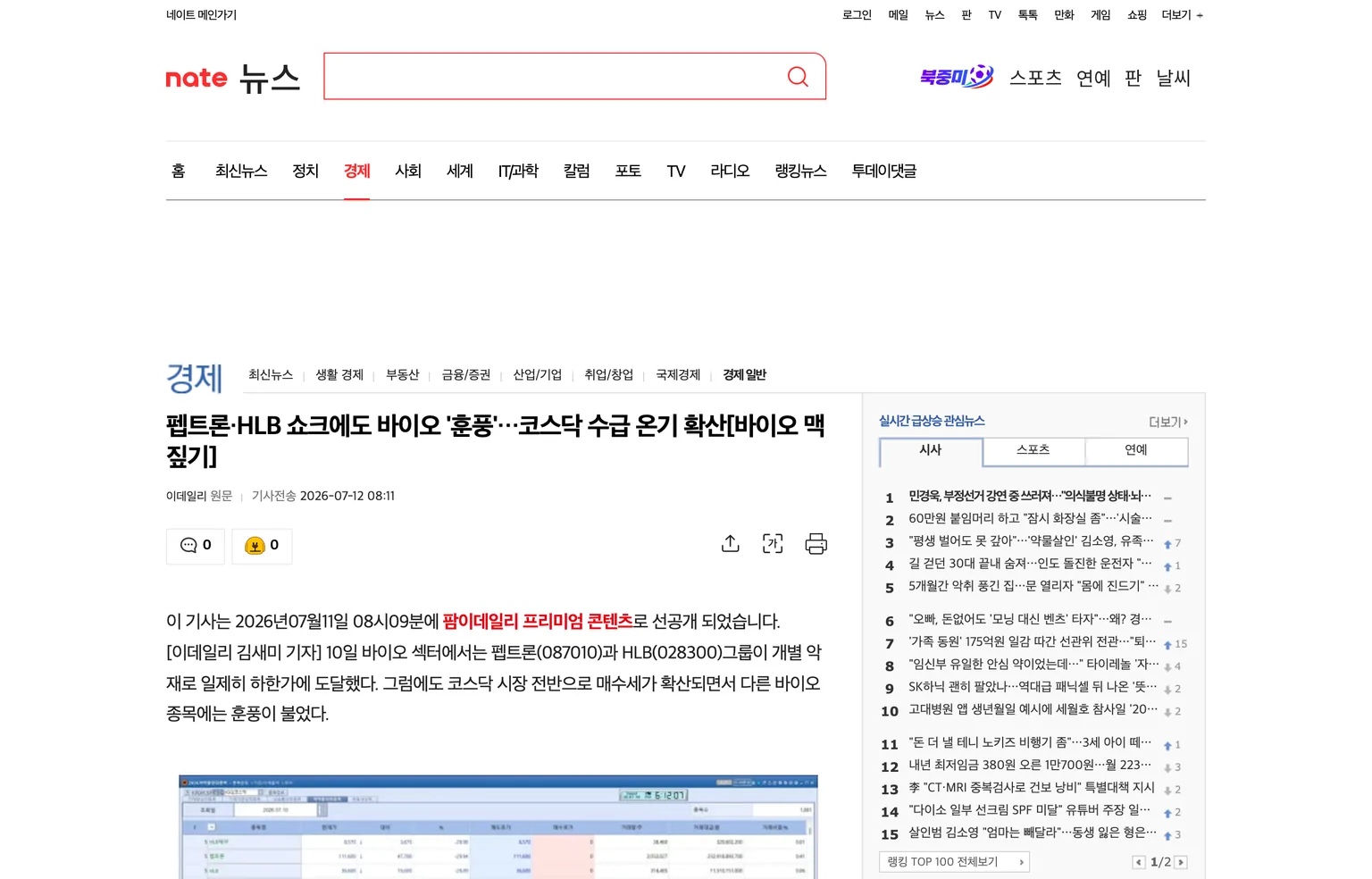Open the 라디오 section
1372x879 pixels.
(730, 171)
